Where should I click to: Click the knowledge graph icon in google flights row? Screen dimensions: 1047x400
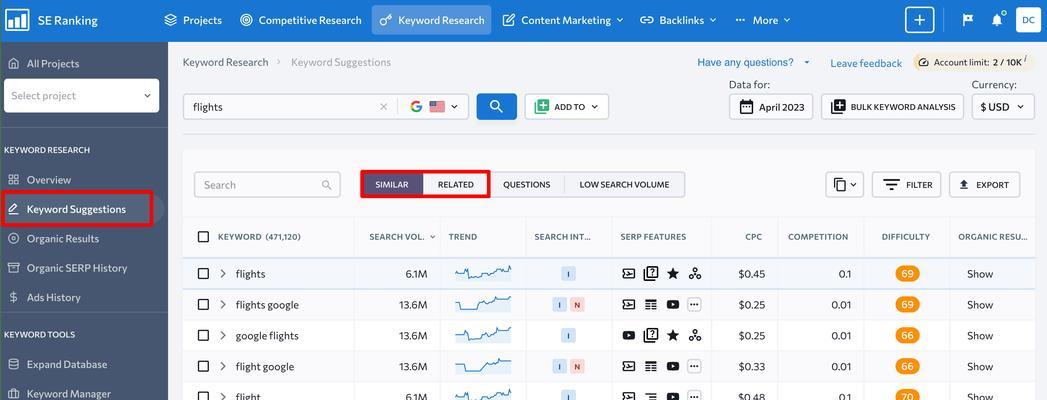(694, 335)
